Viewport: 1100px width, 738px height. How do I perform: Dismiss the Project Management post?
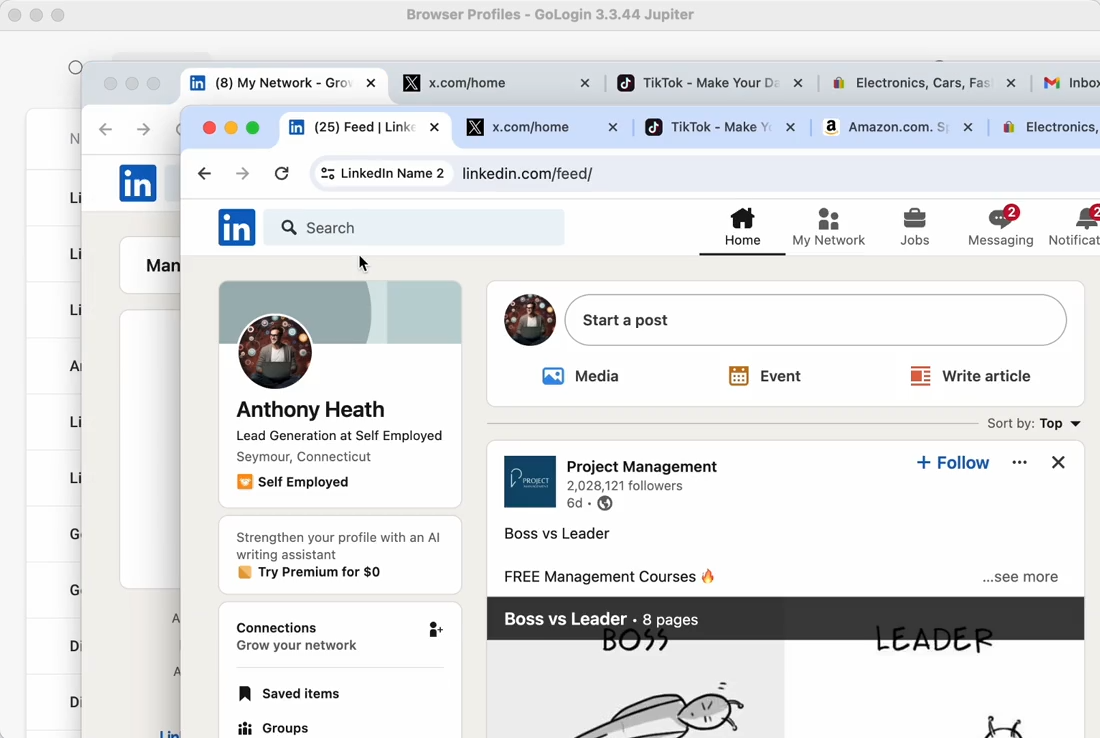pyautogui.click(x=1058, y=462)
